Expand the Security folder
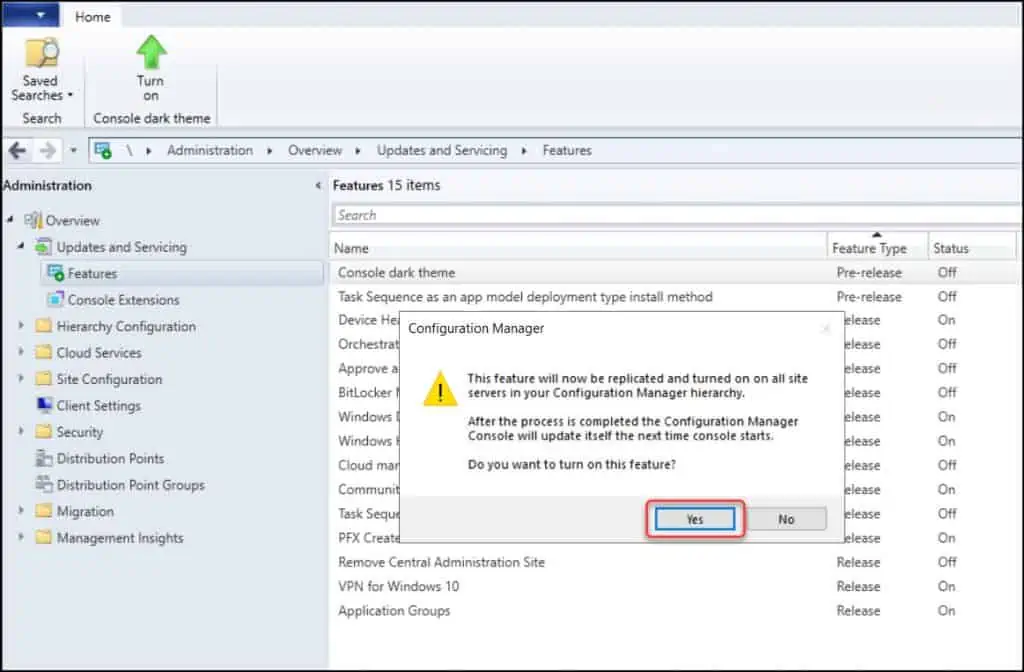The width and height of the screenshot is (1024, 672). click(x=21, y=432)
